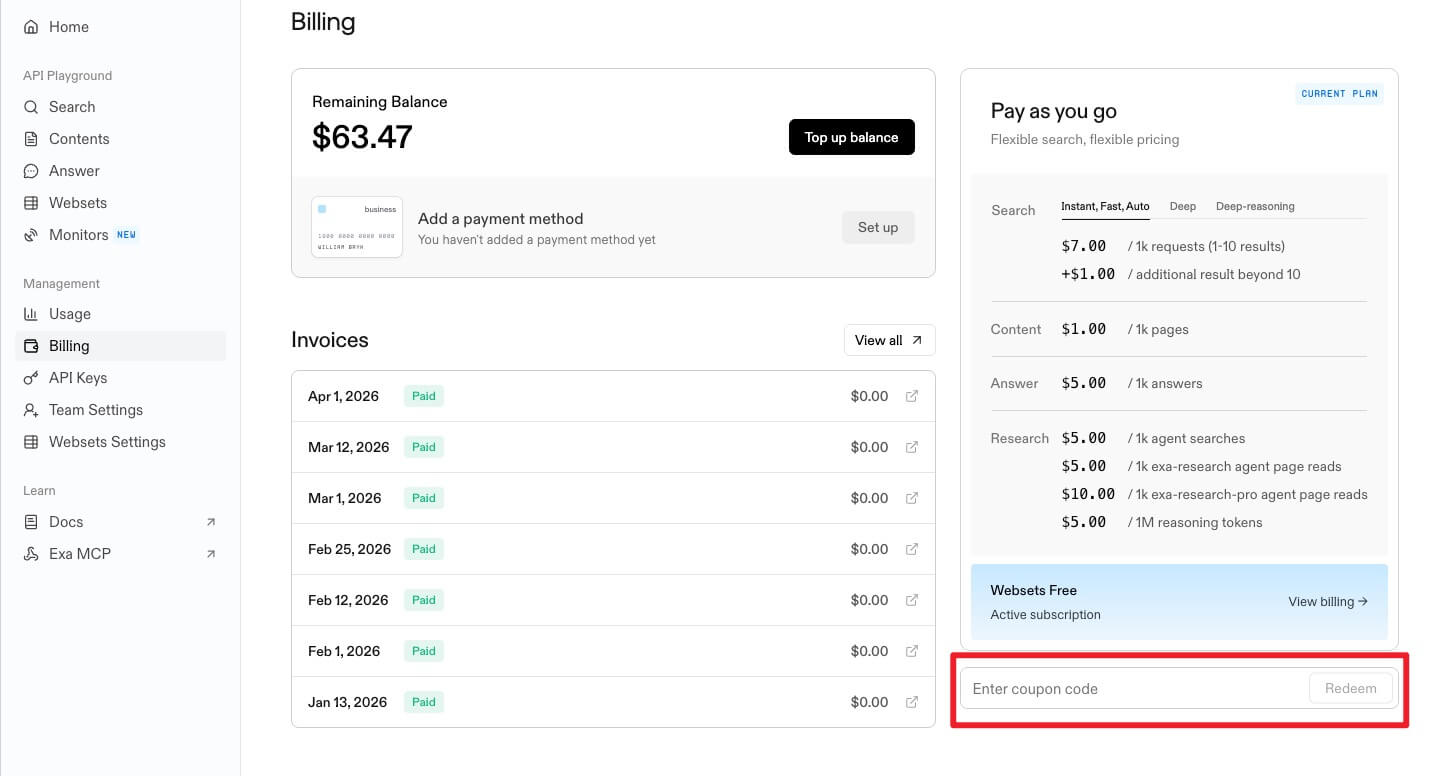
Task: Click the NEW badge beside Monitors
Action: click(x=126, y=235)
